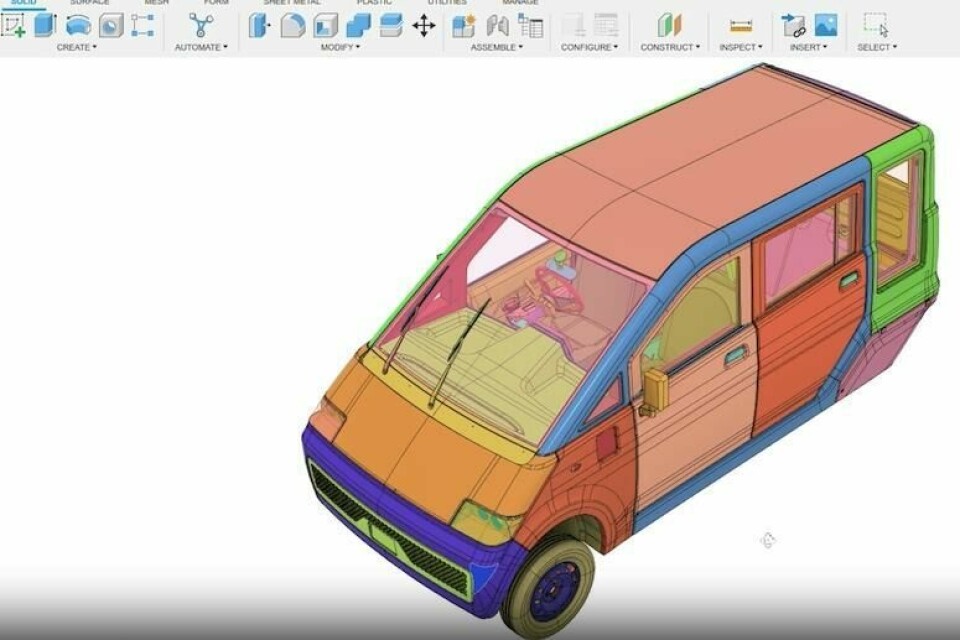Select the Combine tool

point(358,25)
